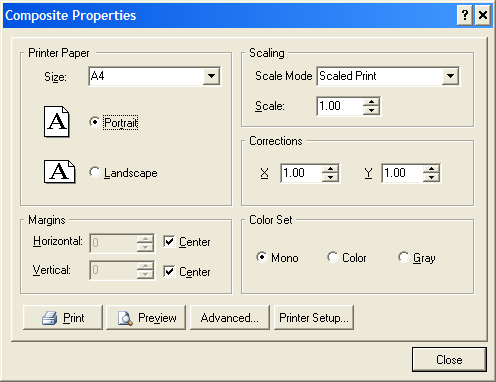Open the paper Size dropdown
The width and height of the screenshot is (496, 382).
tap(211, 76)
